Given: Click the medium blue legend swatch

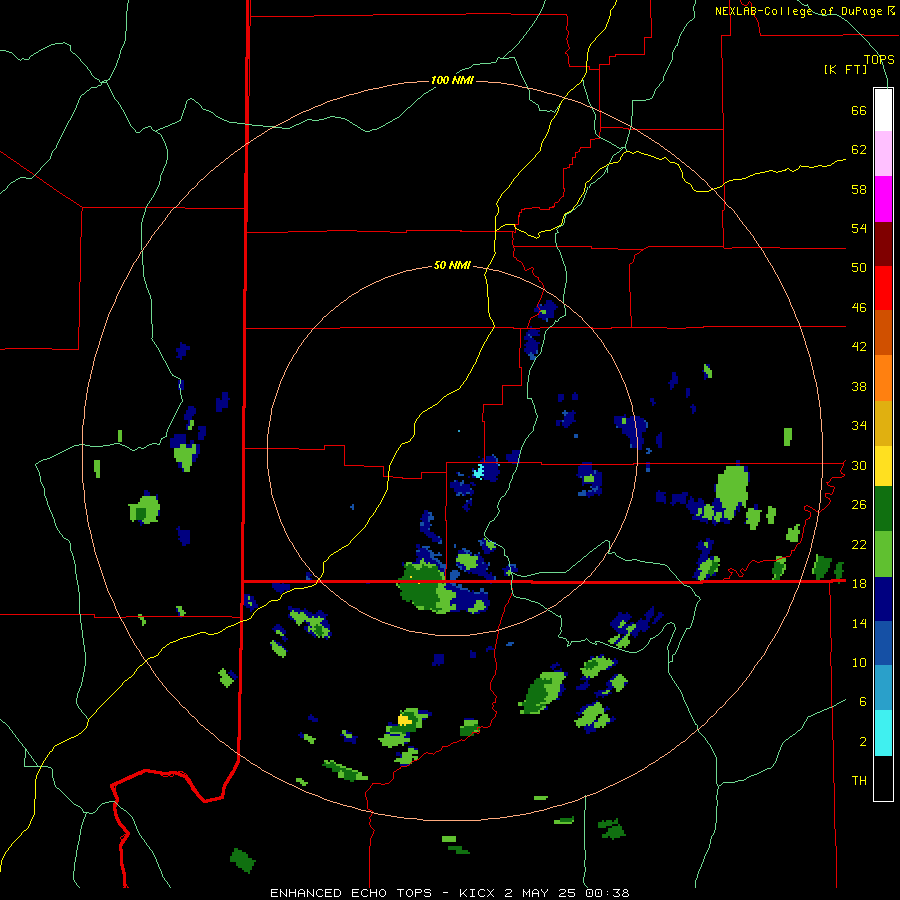Looking at the screenshot, I should (x=883, y=644).
